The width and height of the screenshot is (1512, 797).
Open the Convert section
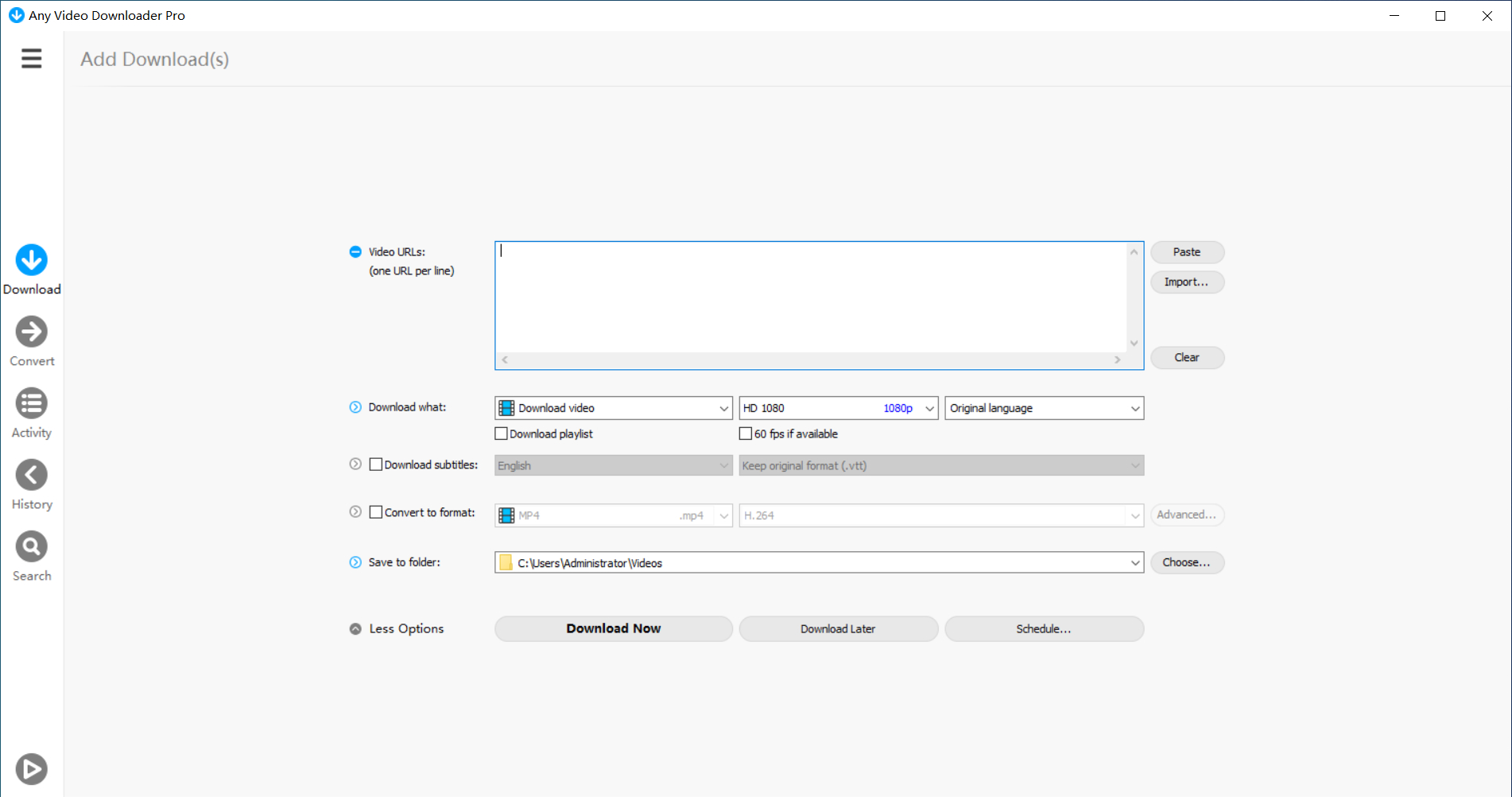tap(32, 332)
